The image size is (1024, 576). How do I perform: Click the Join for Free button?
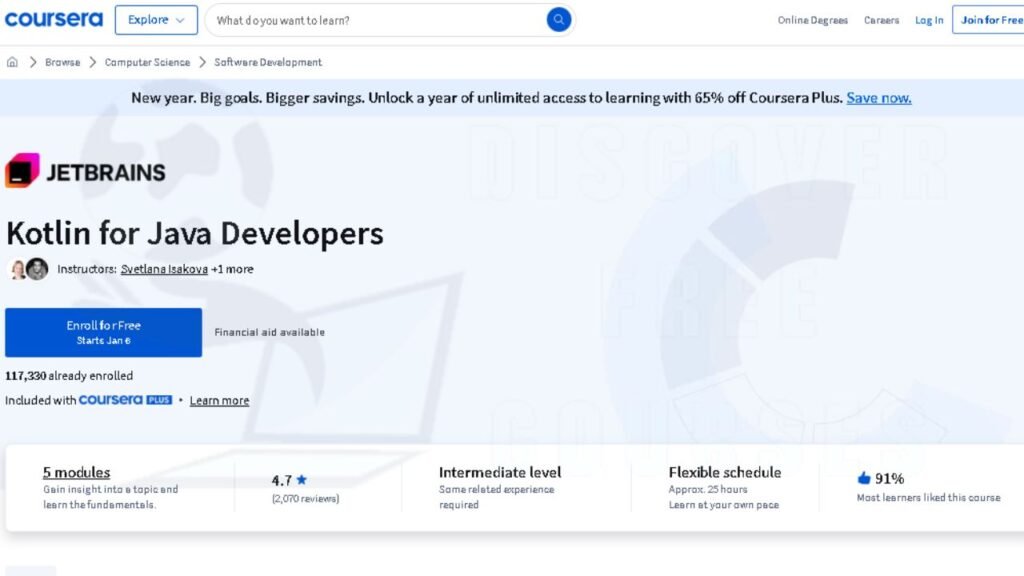988,20
